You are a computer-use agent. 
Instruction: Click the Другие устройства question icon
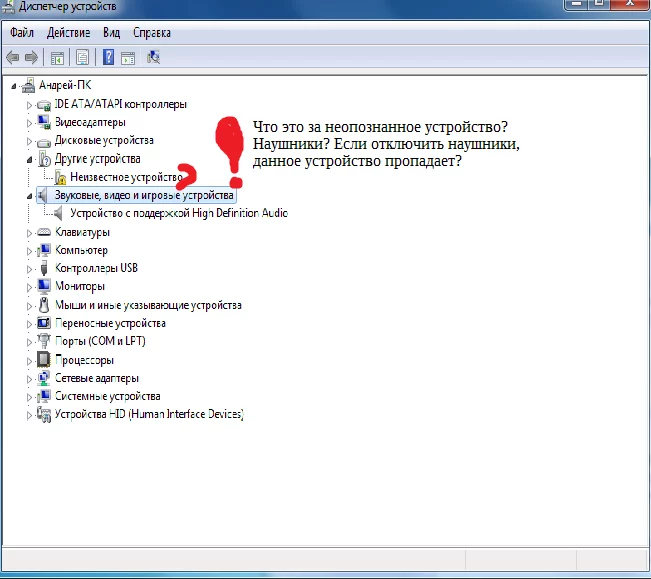point(44,159)
